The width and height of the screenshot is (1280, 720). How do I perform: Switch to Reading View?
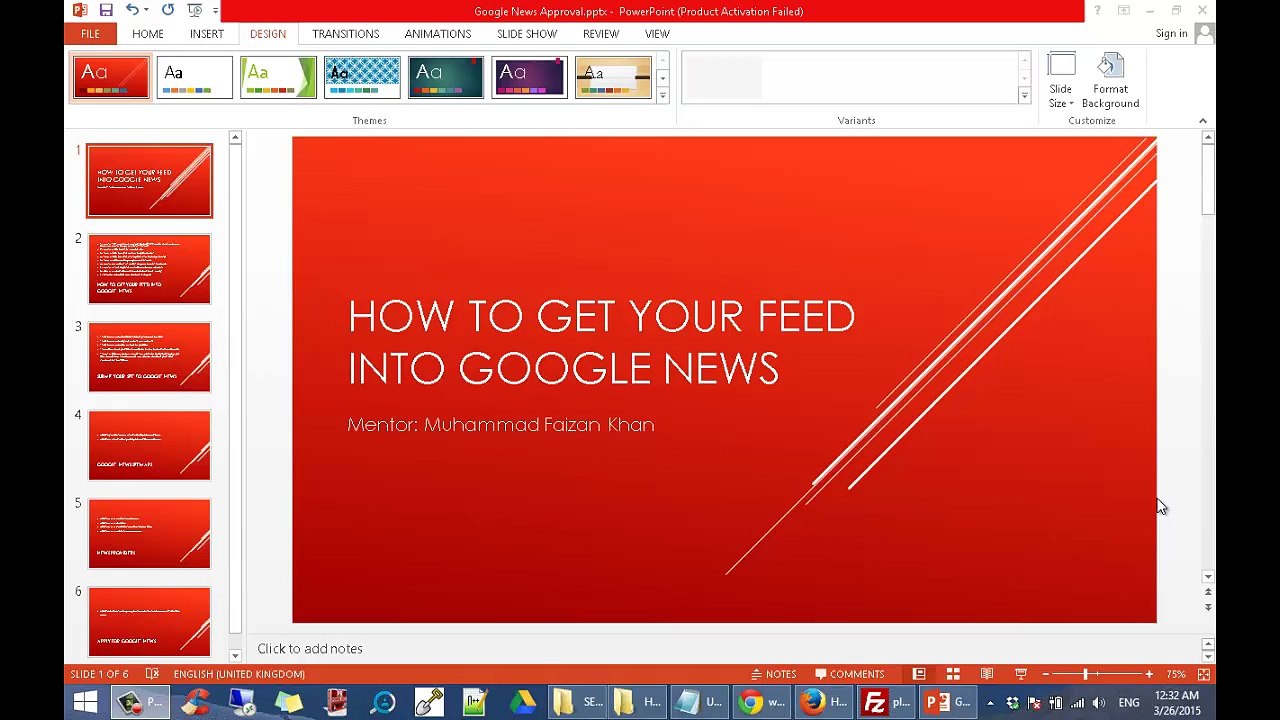click(987, 674)
